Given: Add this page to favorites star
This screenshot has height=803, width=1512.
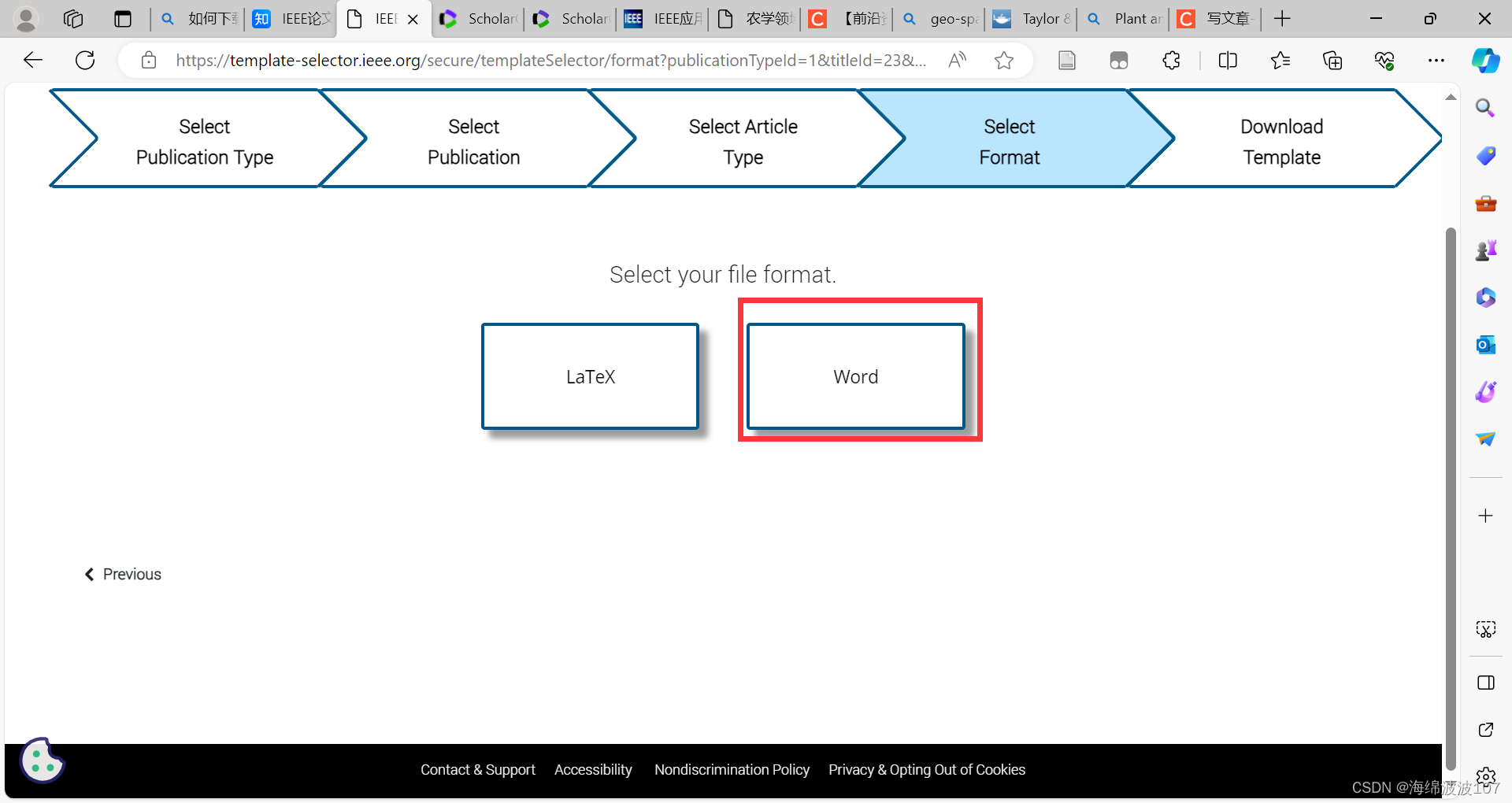Looking at the screenshot, I should [x=1004, y=60].
